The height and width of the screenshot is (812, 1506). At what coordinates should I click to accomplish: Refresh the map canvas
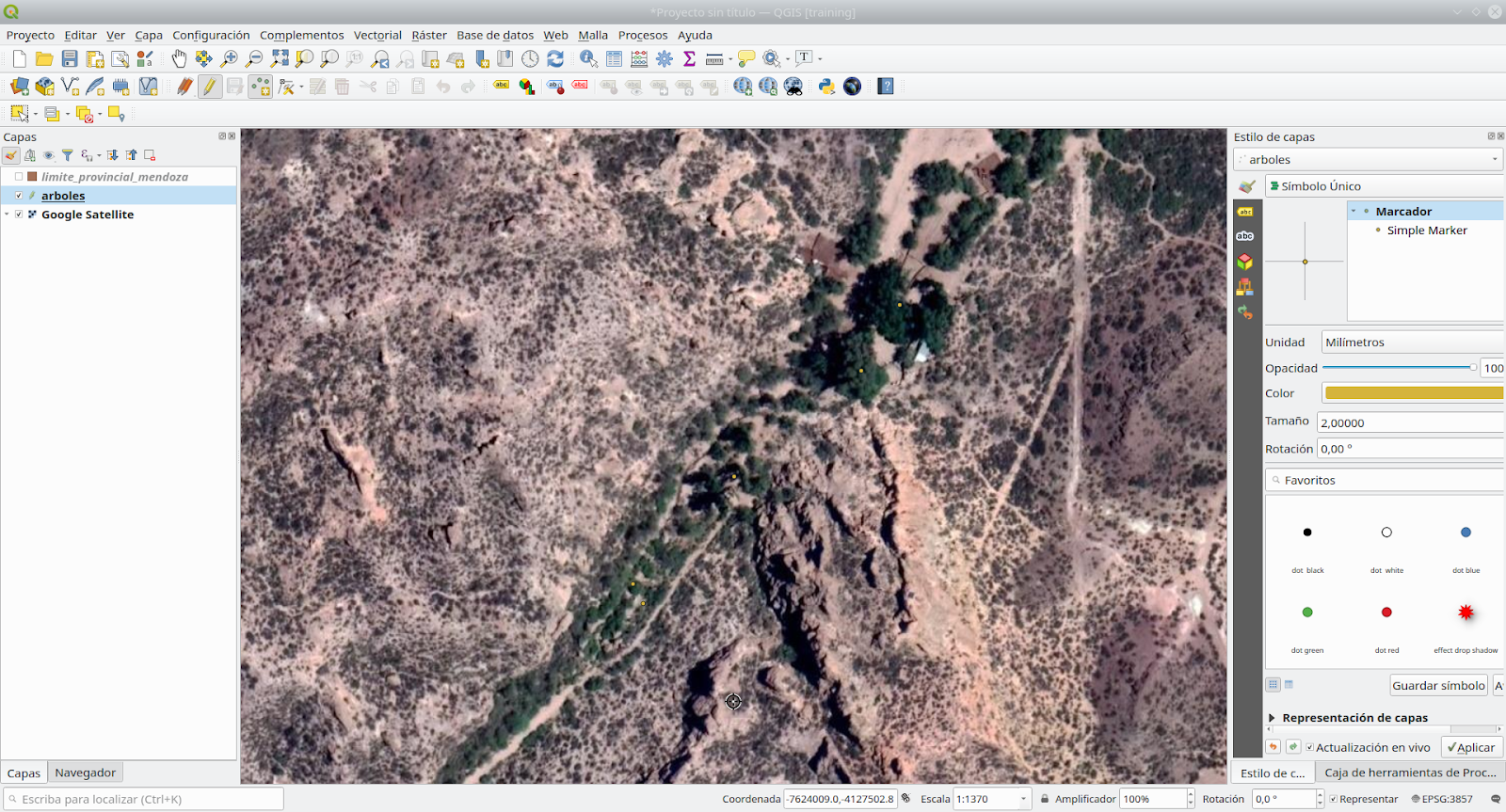point(555,58)
